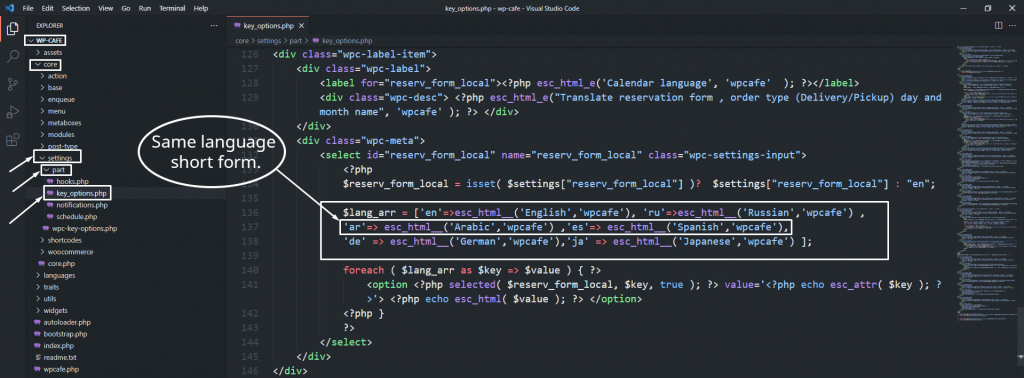Open the Run menu

144,8
